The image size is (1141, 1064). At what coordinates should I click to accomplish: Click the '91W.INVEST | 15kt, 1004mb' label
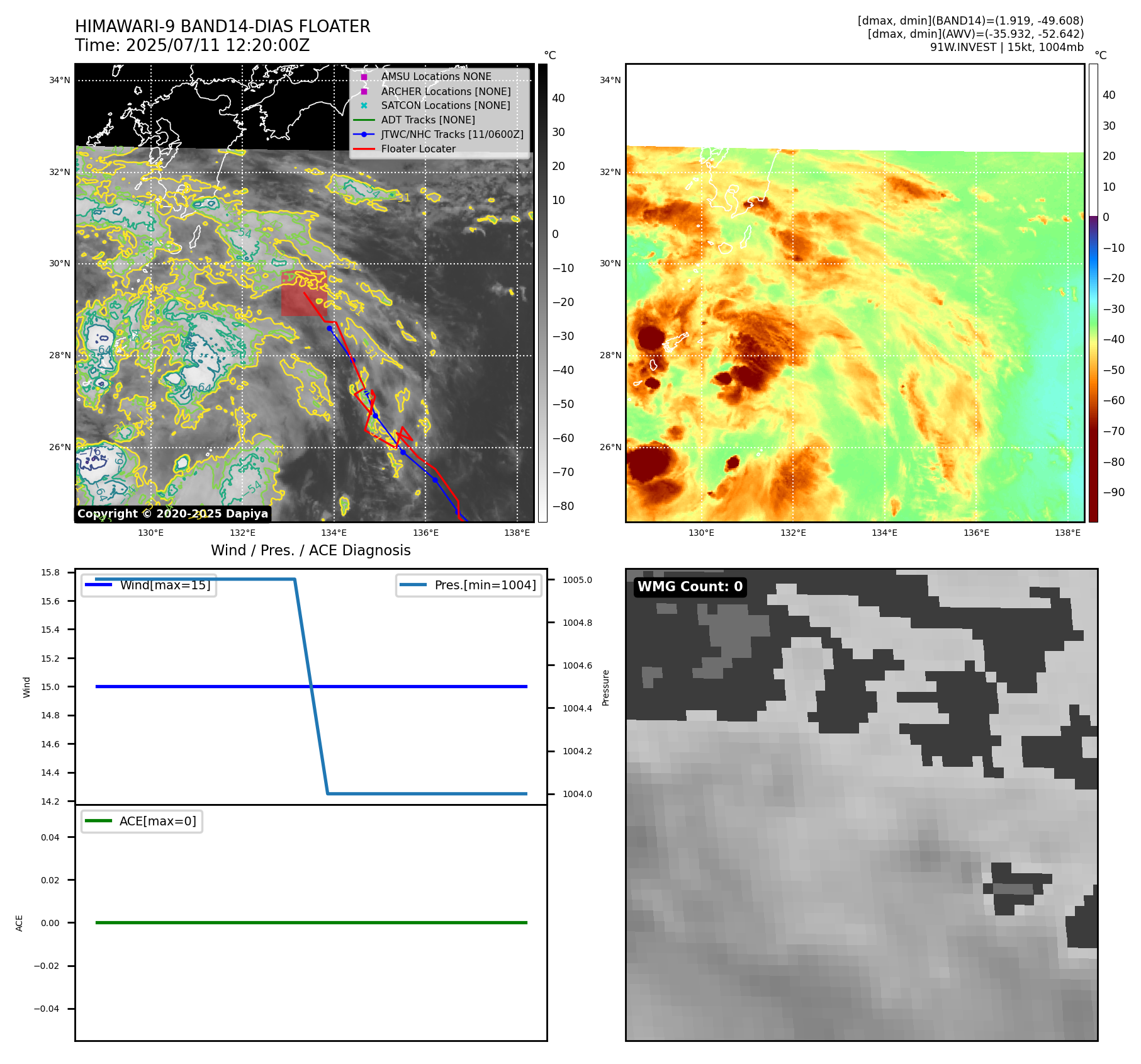pos(1007,47)
